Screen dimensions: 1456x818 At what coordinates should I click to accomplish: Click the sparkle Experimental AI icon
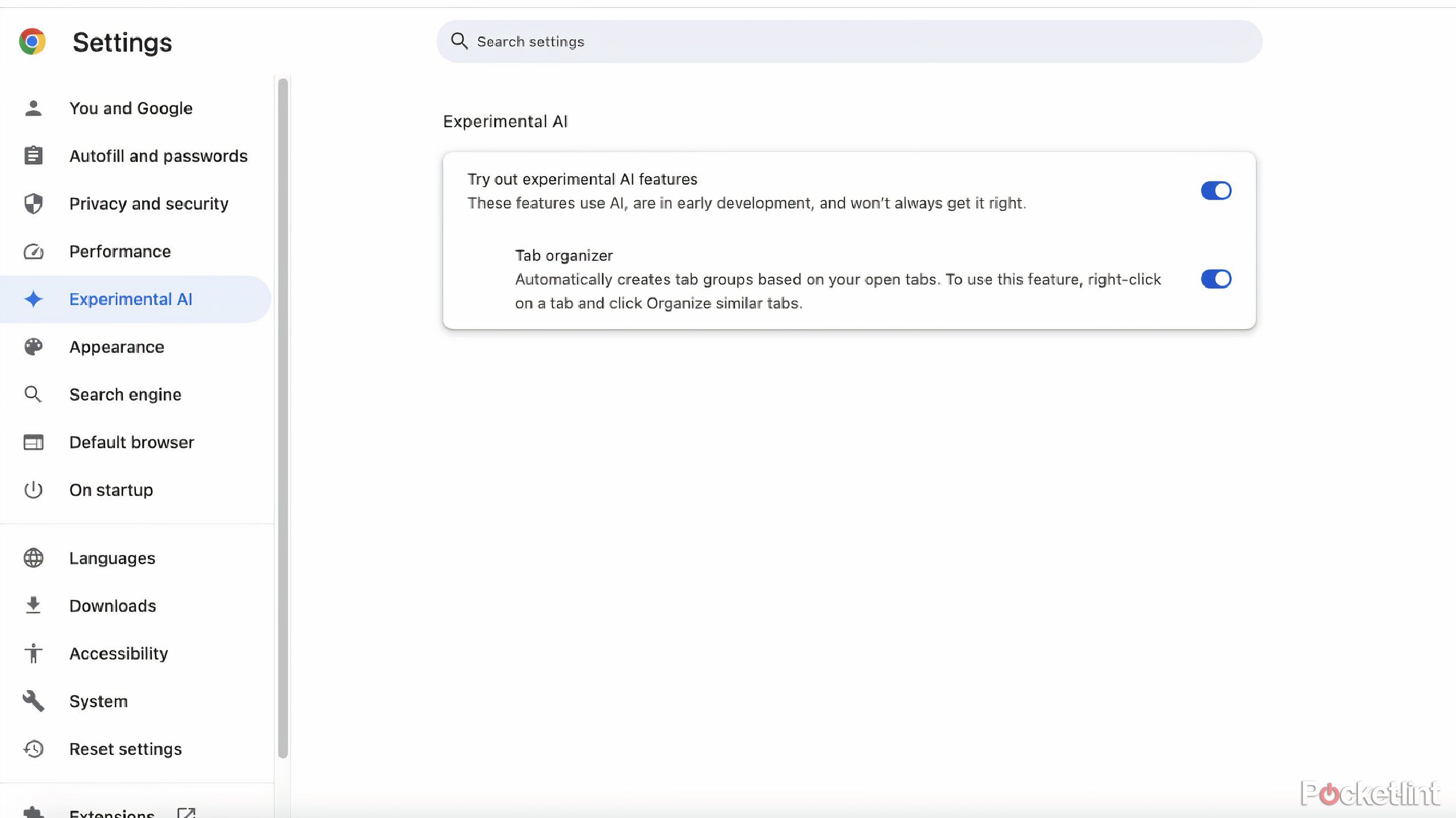(34, 299)
